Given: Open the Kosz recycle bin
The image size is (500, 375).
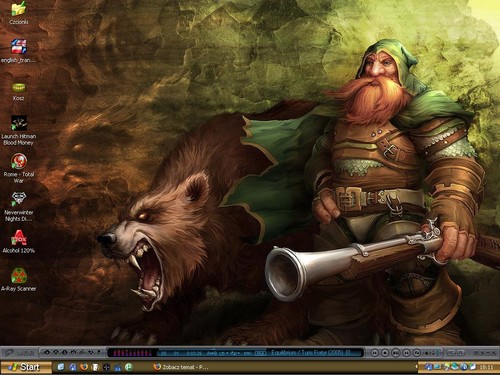Looking at the screenshot, I should [19, 91].
